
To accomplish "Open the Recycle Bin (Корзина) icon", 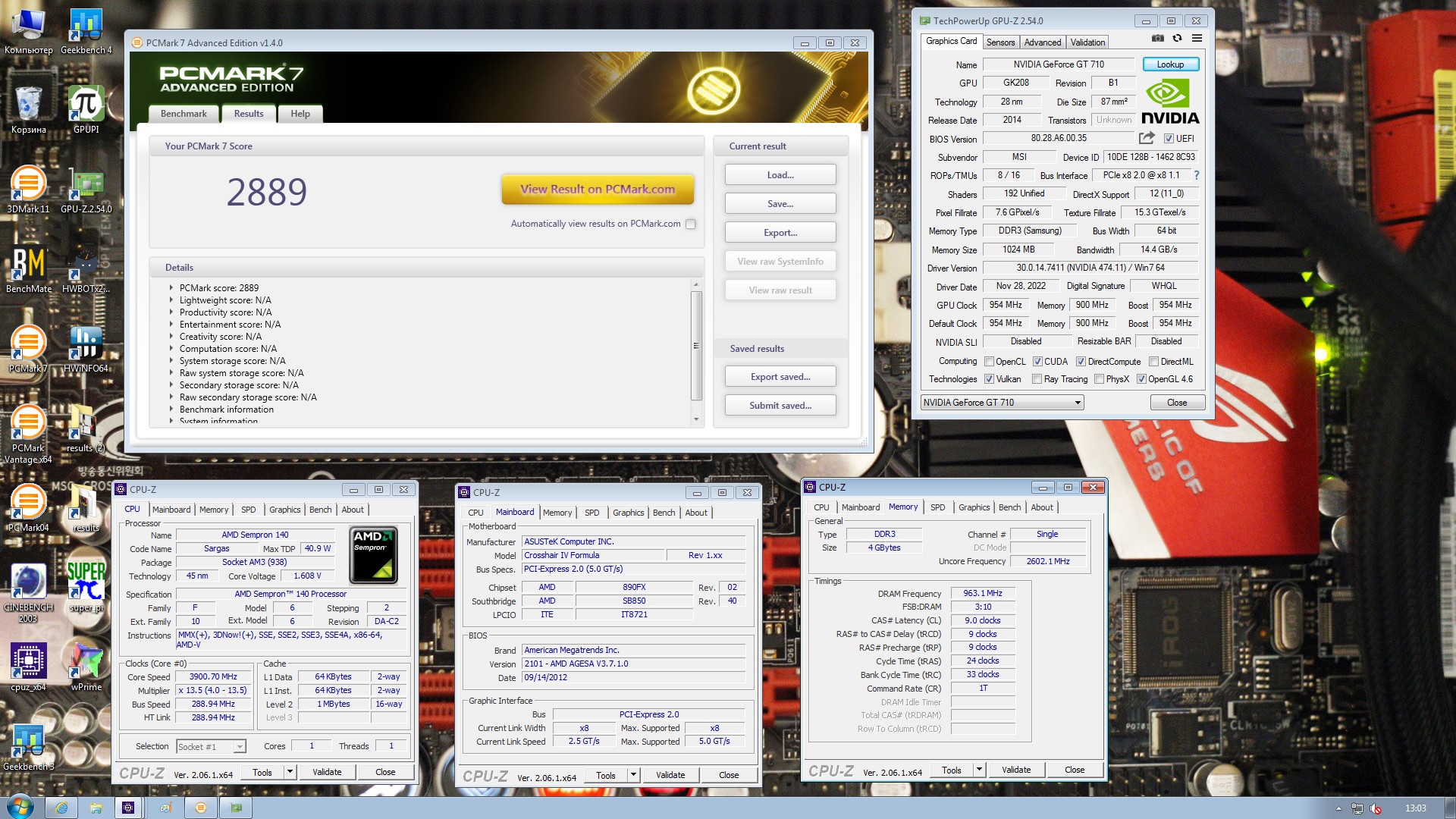I will pos(28,110).
